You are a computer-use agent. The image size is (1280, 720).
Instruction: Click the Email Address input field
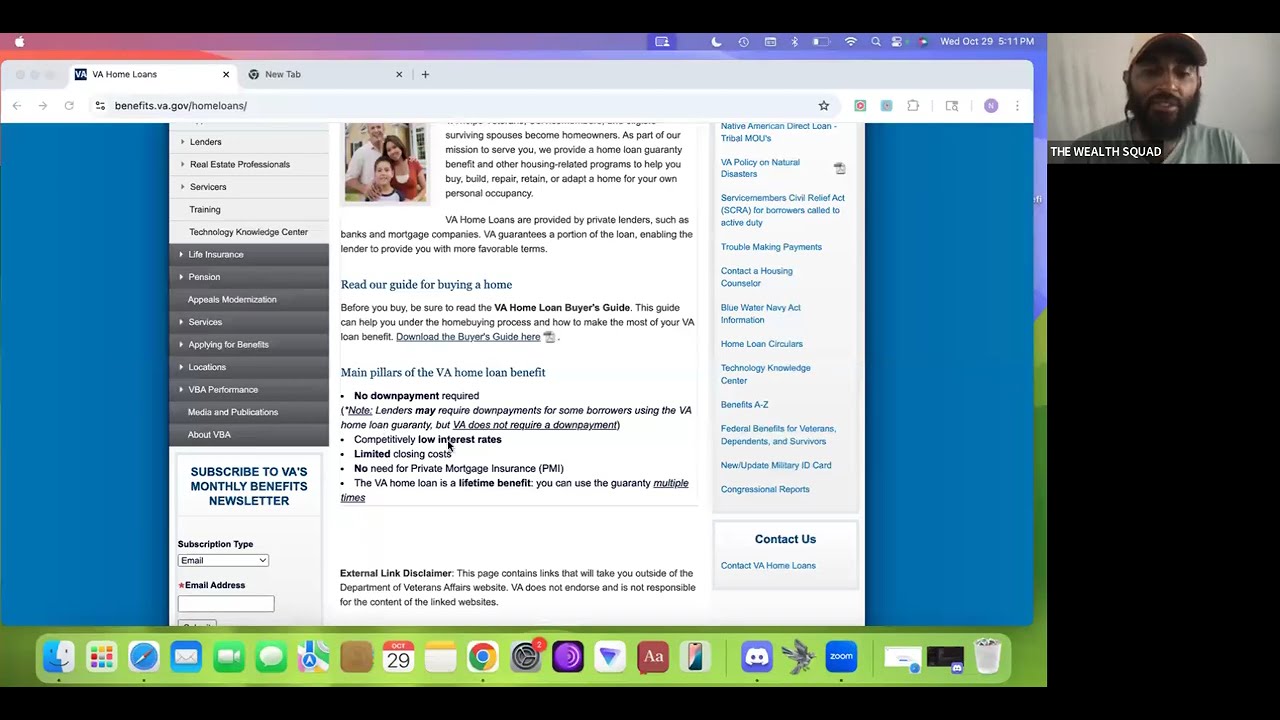[x=226, y=604]
